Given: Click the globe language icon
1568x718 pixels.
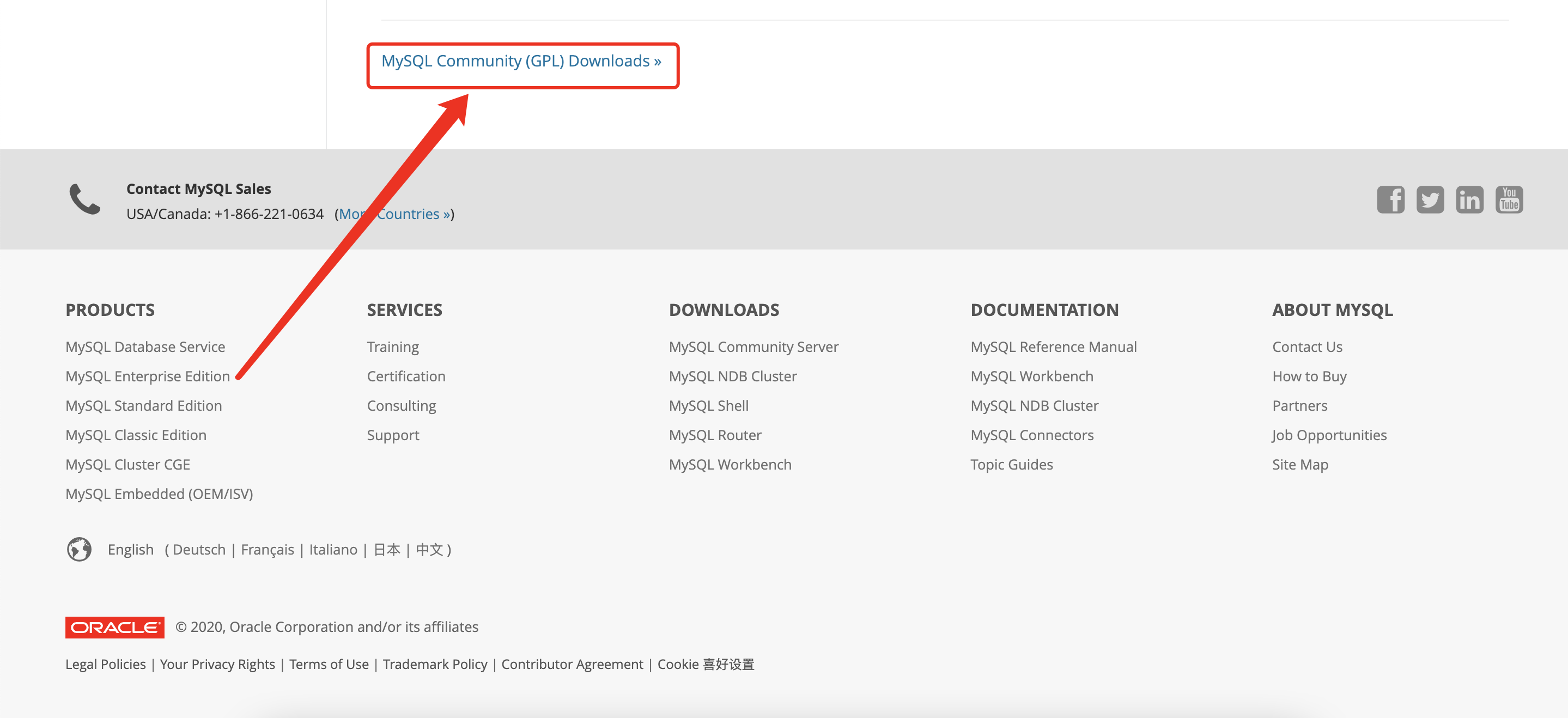Looking at the screenshot, I should tap(79, 550).
